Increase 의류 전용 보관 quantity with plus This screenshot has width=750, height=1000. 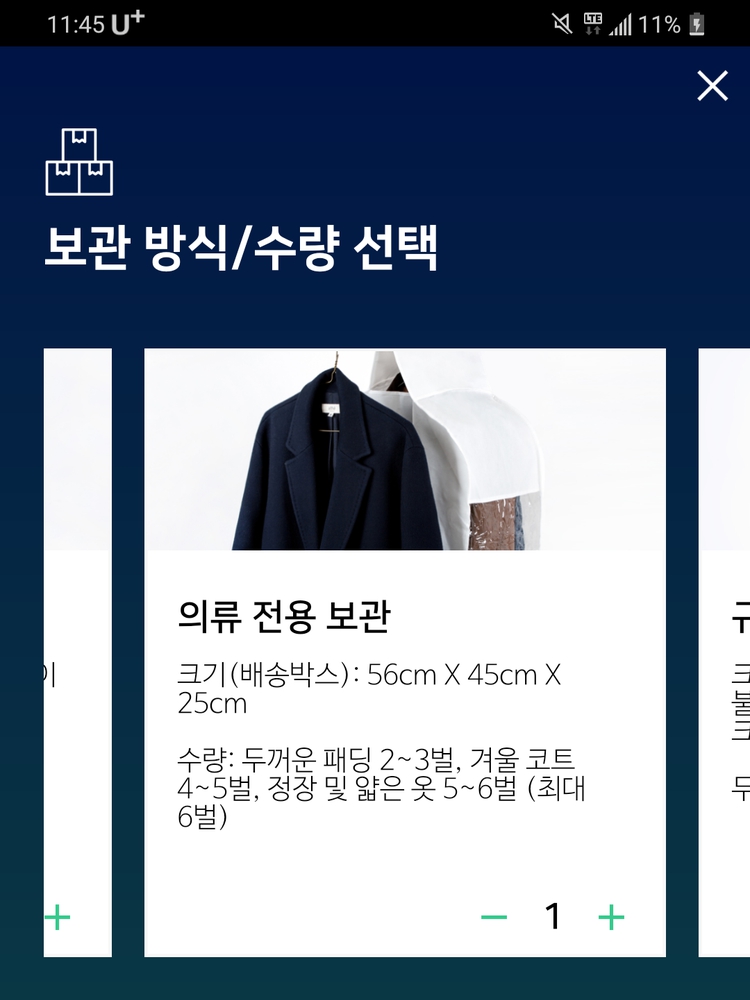[611, 917]
